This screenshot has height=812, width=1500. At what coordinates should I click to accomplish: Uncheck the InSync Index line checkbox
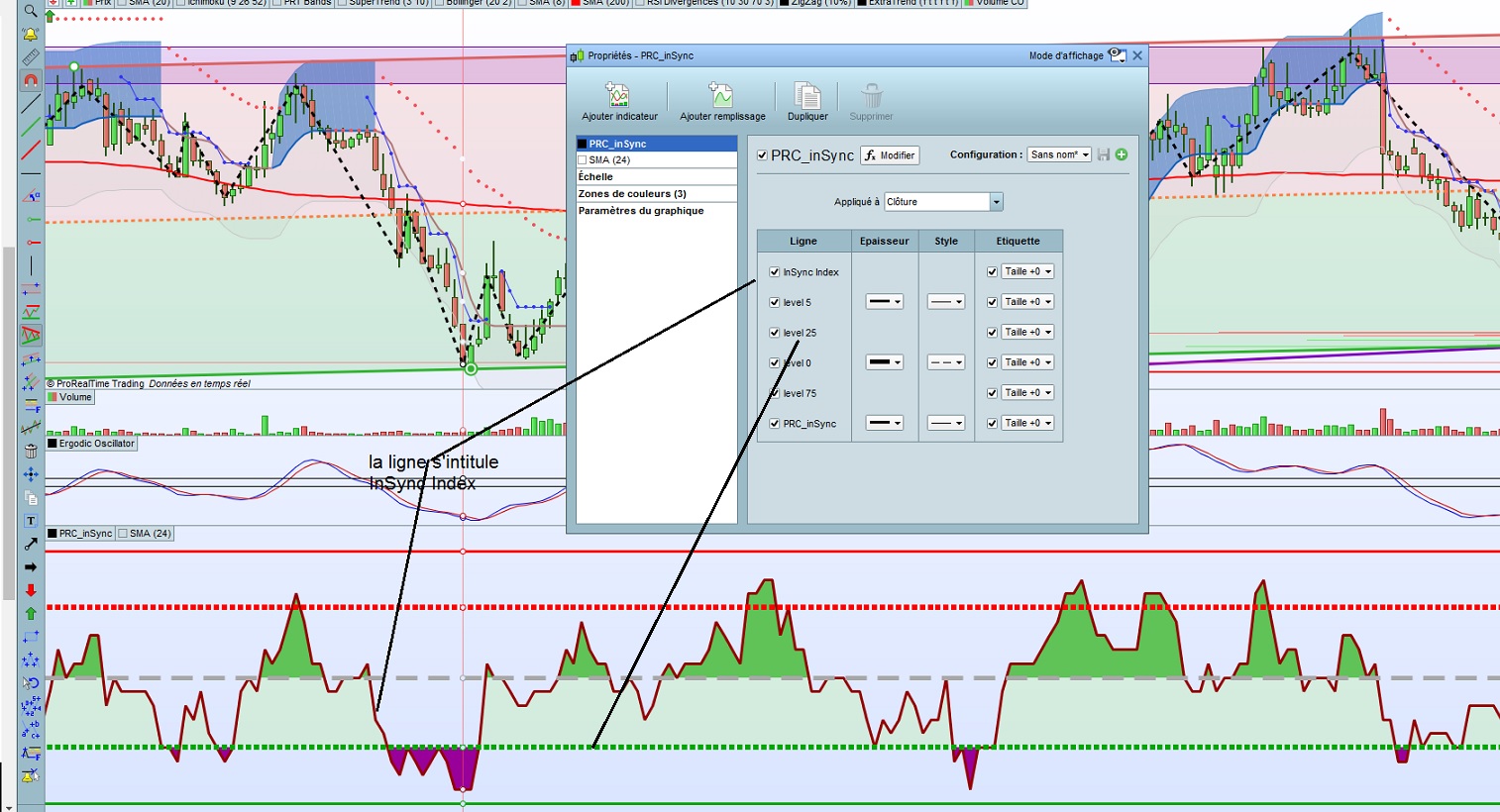coord(775,271)
